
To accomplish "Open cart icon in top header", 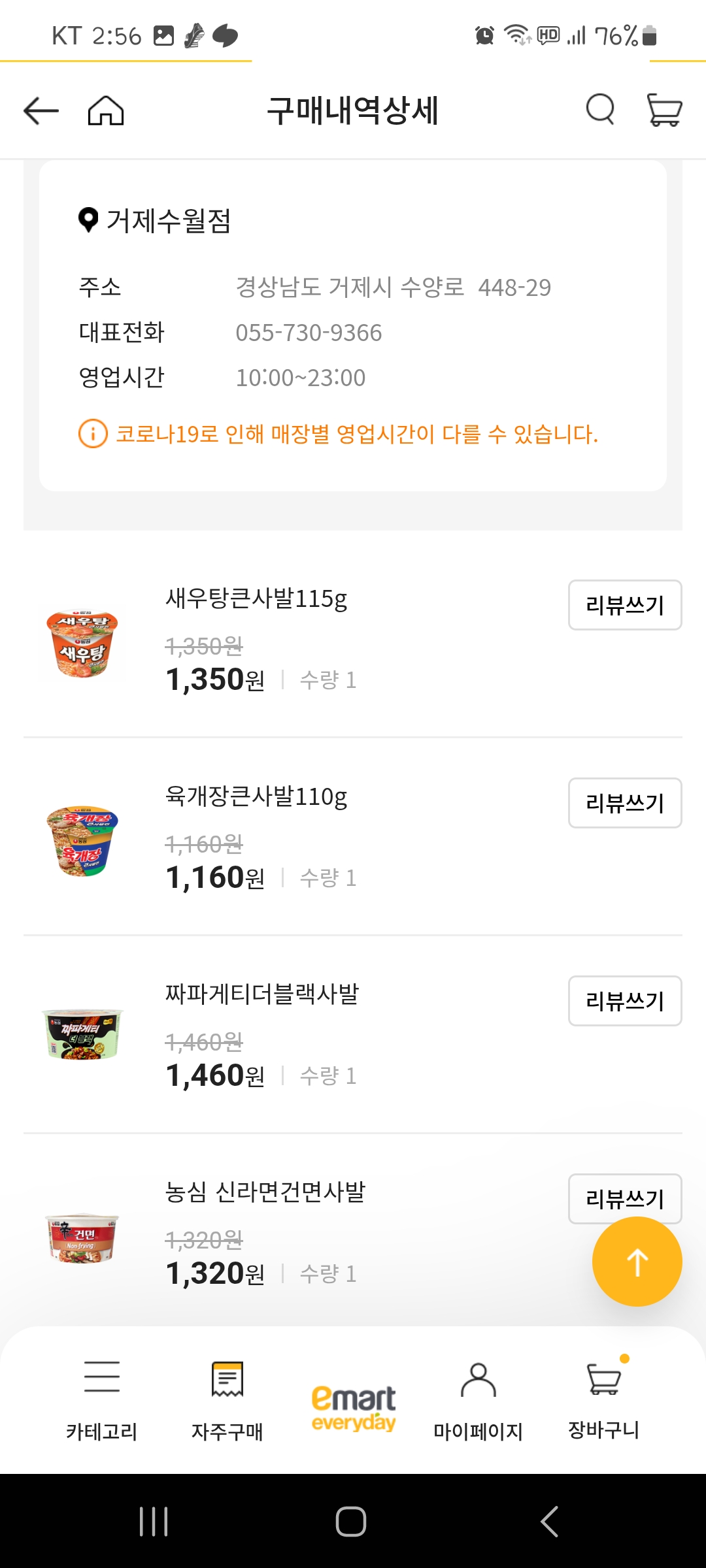I will (x=664, y=109).
